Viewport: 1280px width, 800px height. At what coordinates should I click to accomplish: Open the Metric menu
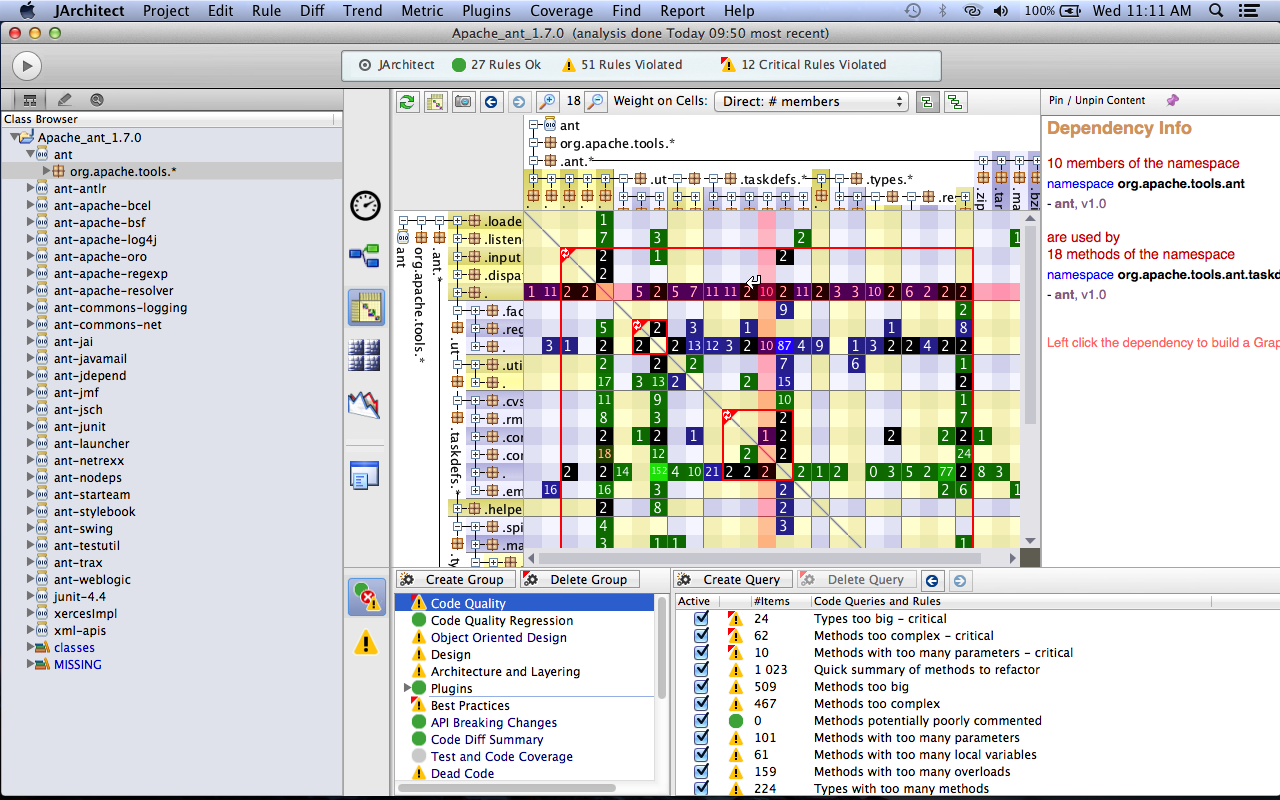[422, 10]
